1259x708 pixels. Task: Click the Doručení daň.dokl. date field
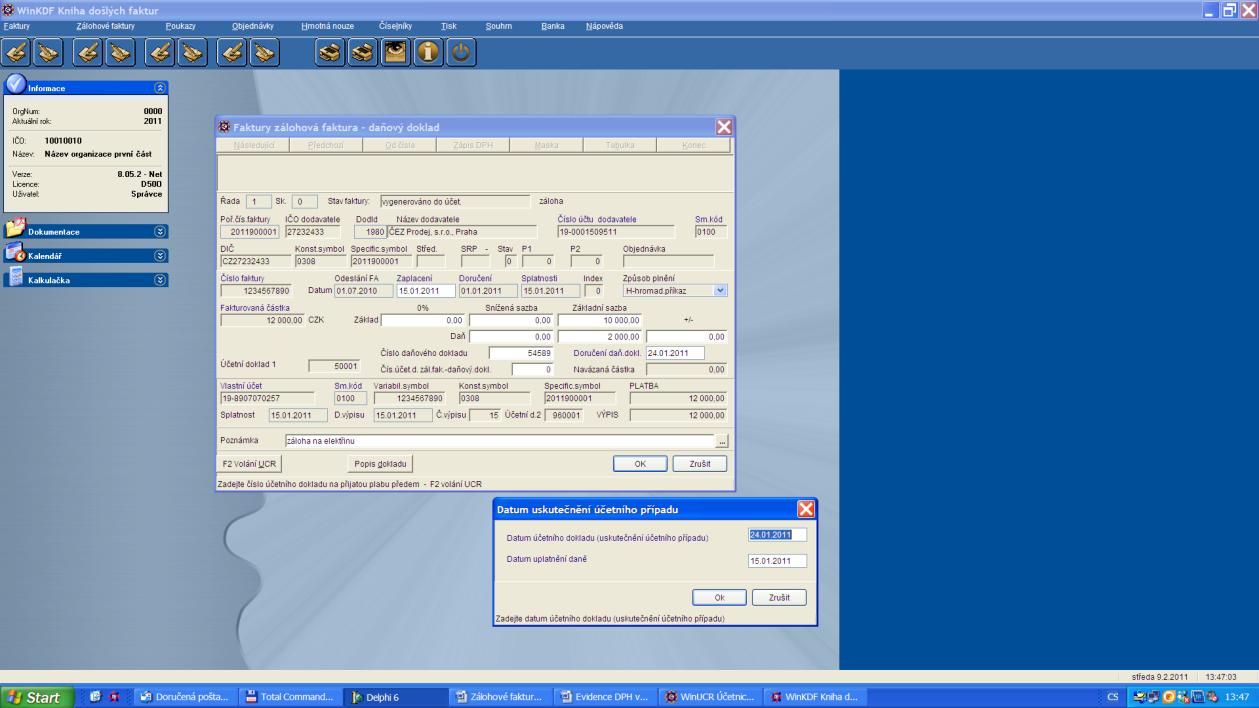(675, 353)
